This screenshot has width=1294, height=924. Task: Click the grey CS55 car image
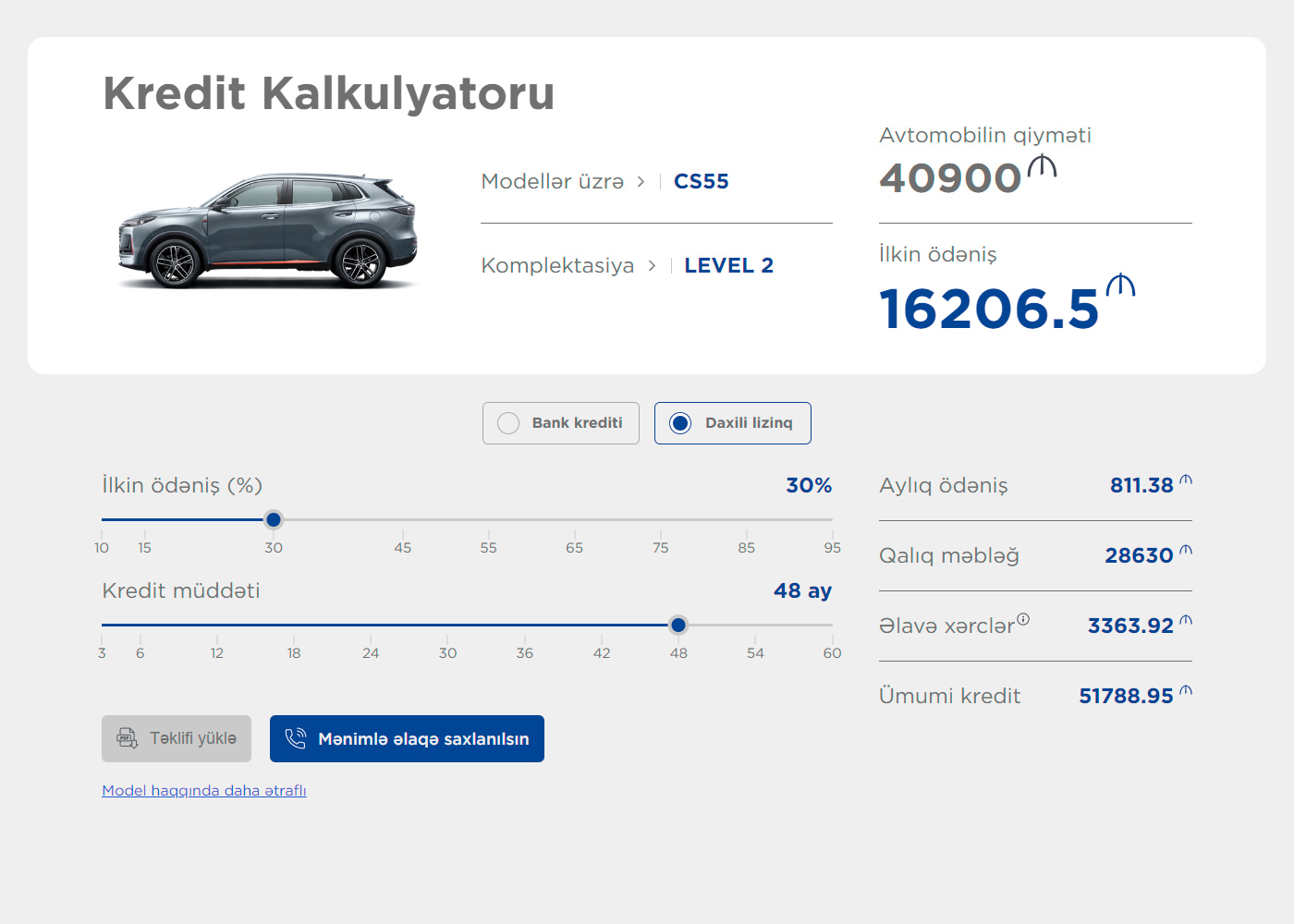(x=268, y=231)
